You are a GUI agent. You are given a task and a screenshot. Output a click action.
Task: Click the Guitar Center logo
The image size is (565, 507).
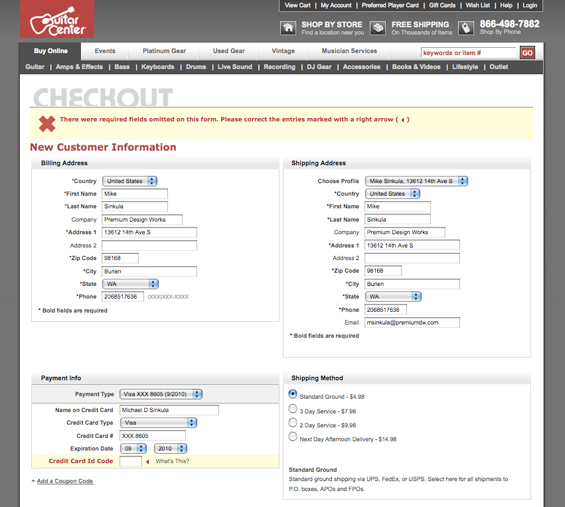(57, 19)
